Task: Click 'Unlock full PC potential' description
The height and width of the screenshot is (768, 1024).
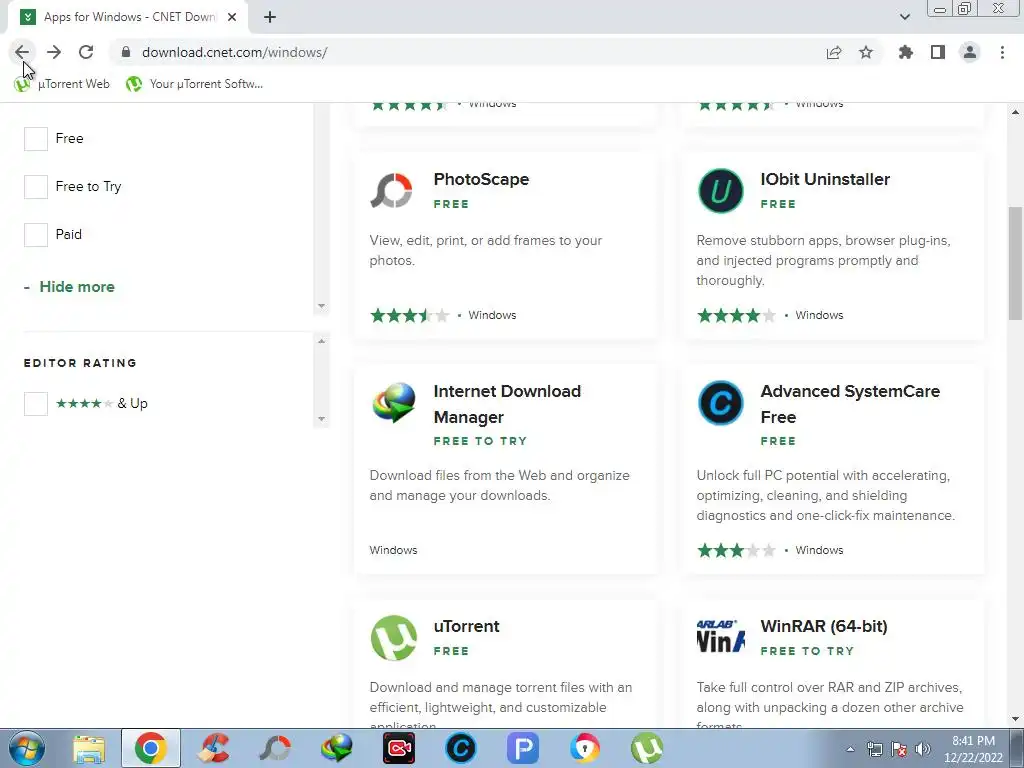Action: tap(825, 496)
